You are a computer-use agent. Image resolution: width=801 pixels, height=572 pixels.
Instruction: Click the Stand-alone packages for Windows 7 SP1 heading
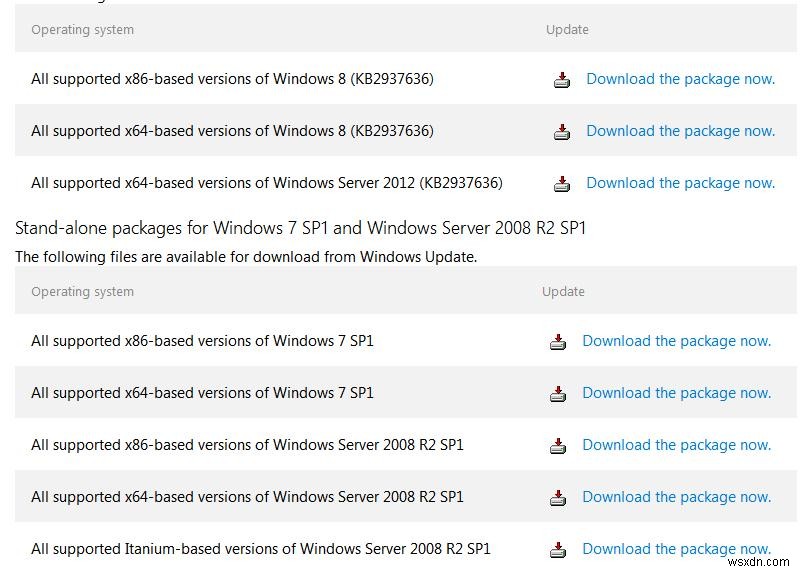tap(300, 228)
